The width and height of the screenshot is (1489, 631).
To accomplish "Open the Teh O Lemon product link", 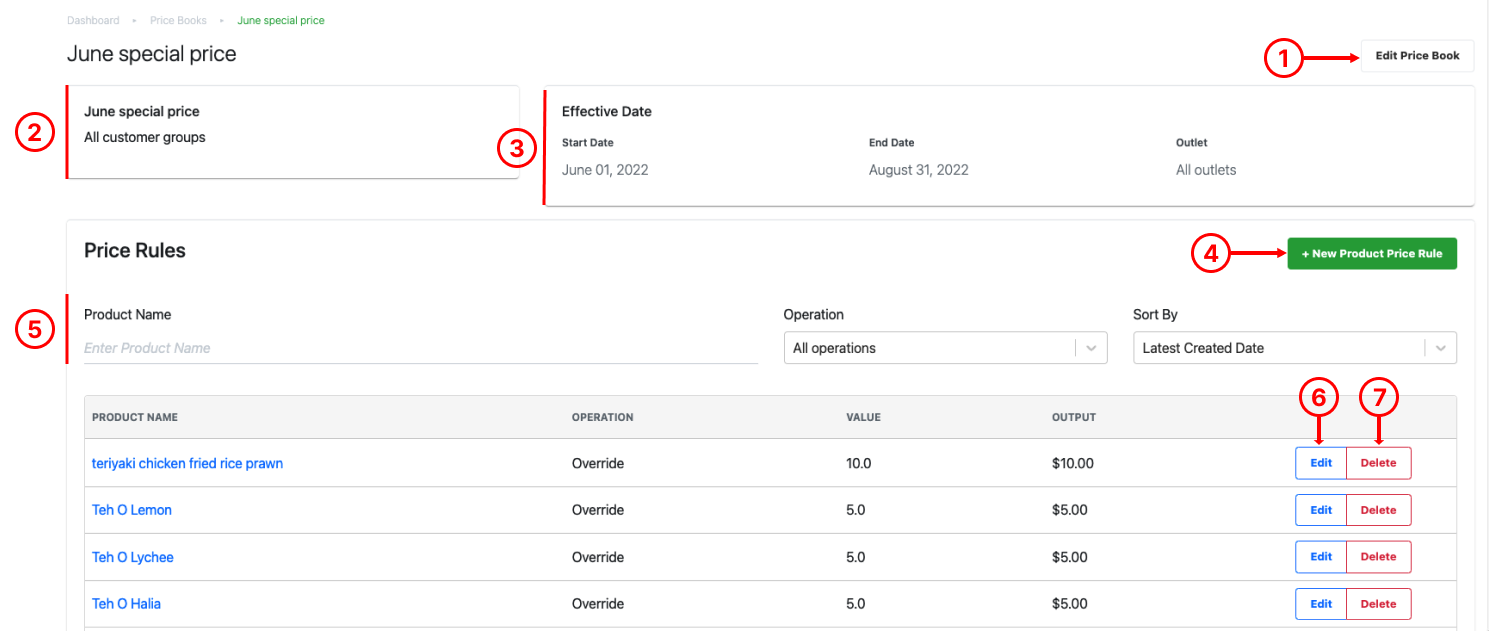I will click(x=132, y=510).
